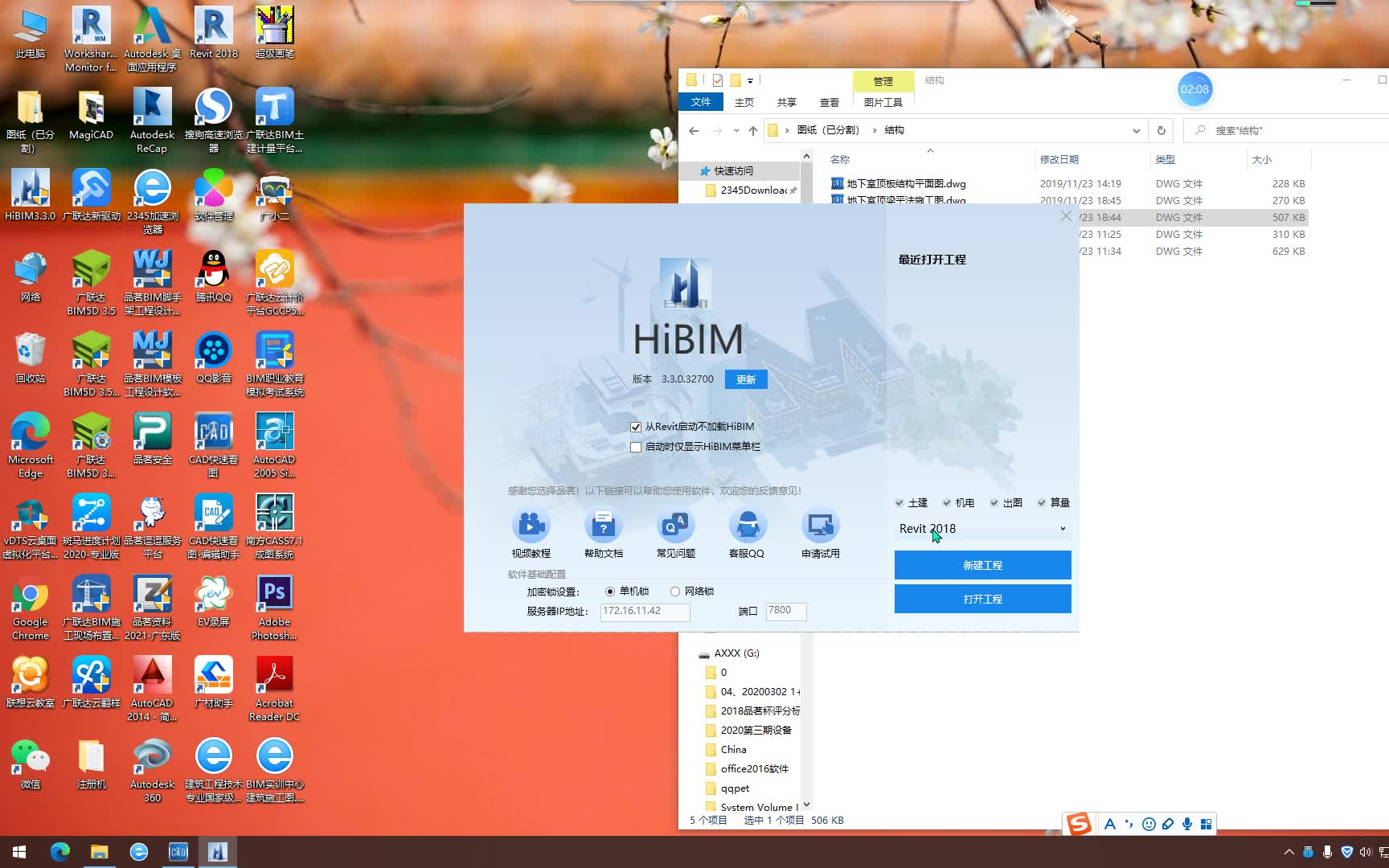Click the 打开工程 button

(x=982, y=599)
